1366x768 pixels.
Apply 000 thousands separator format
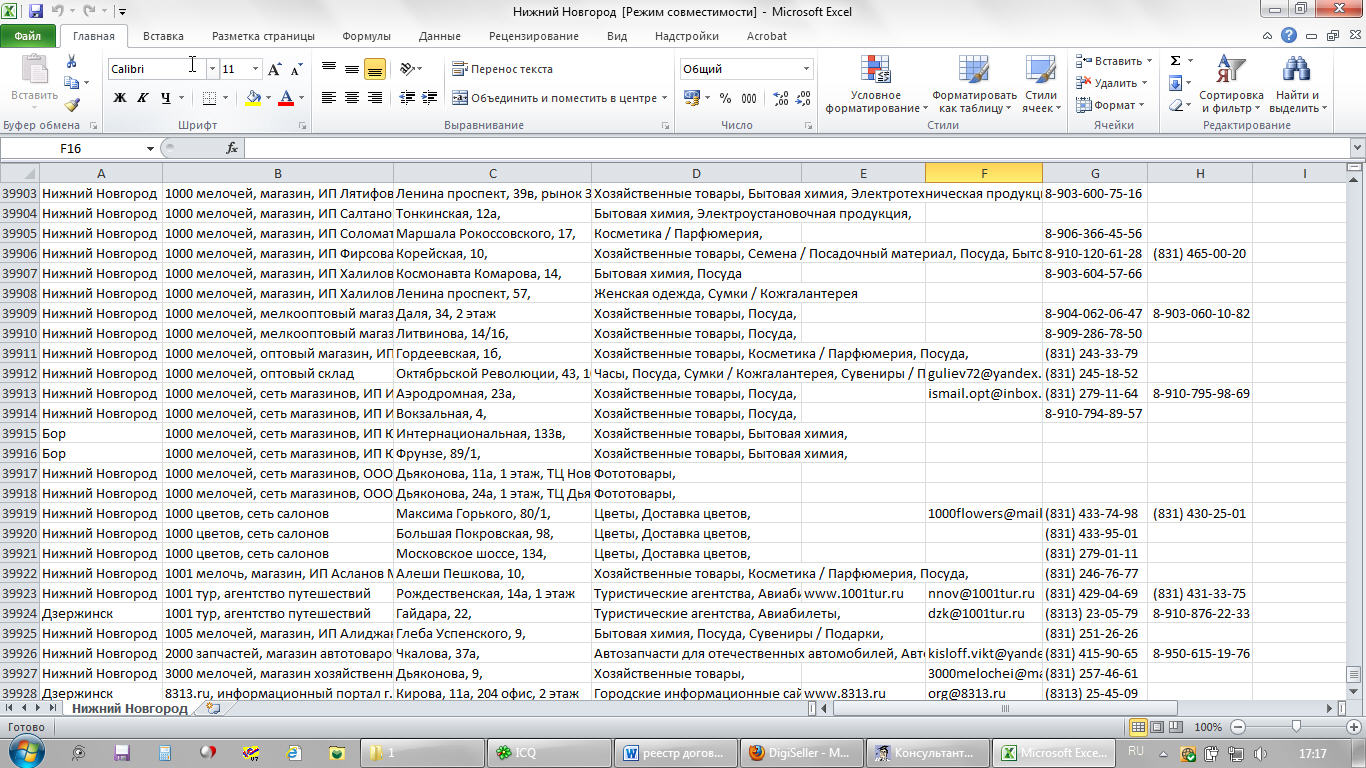point(749,98)
